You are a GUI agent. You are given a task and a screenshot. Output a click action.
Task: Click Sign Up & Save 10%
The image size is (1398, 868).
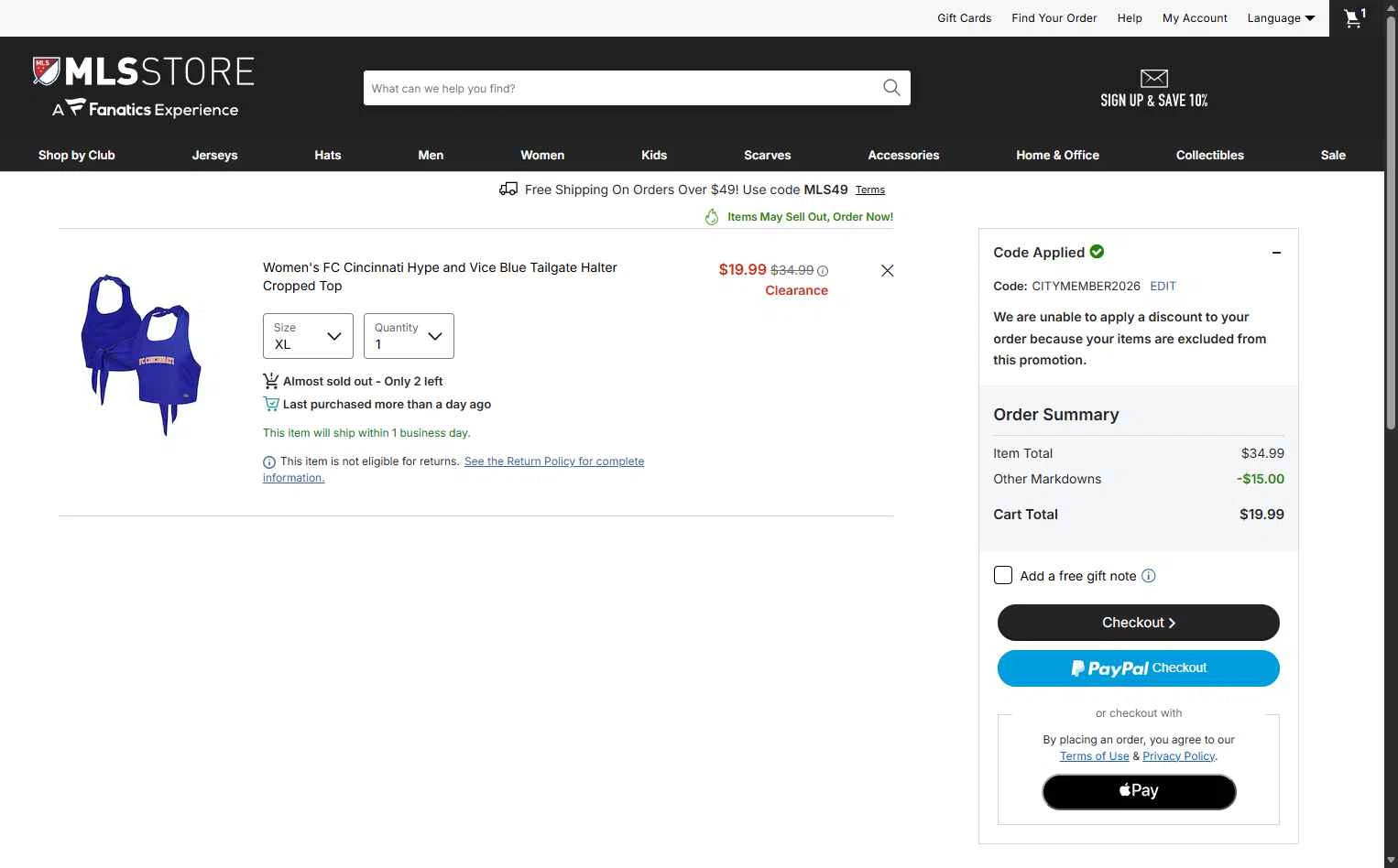click(1154, 101)
